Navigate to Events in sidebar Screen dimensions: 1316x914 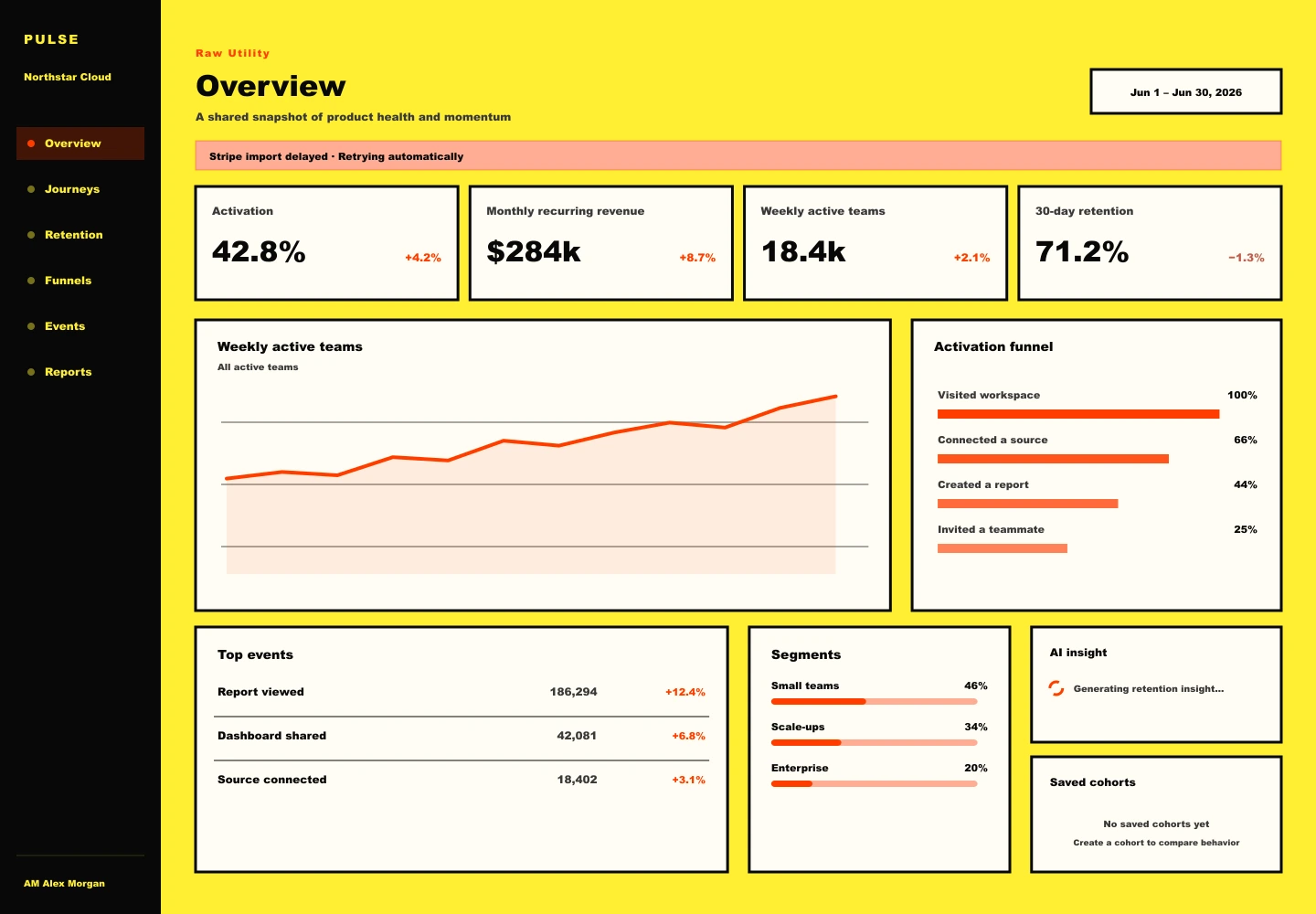[80, 326]
